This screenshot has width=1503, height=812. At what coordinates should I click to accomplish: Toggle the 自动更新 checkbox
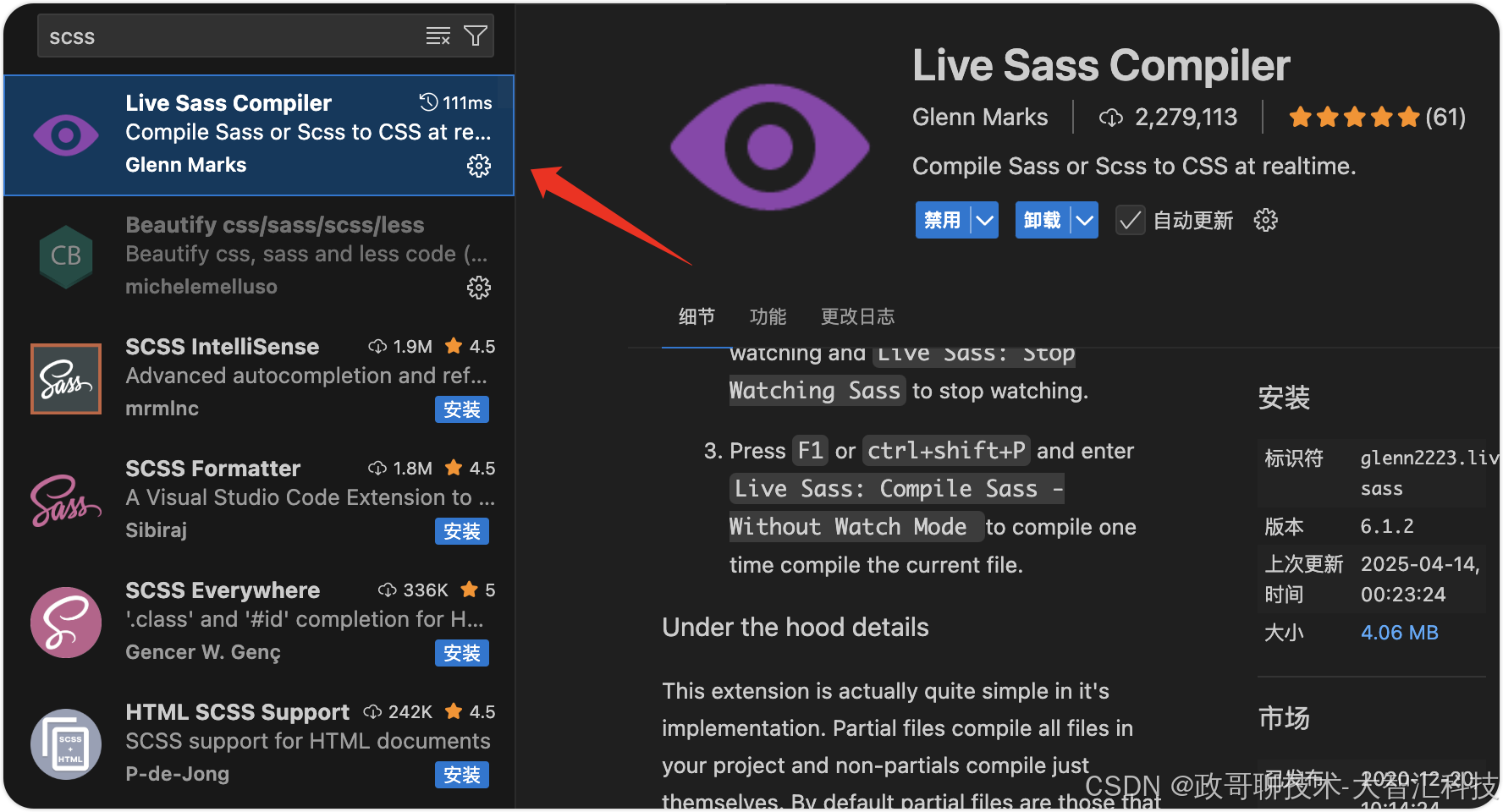(x=1130, y=221)
